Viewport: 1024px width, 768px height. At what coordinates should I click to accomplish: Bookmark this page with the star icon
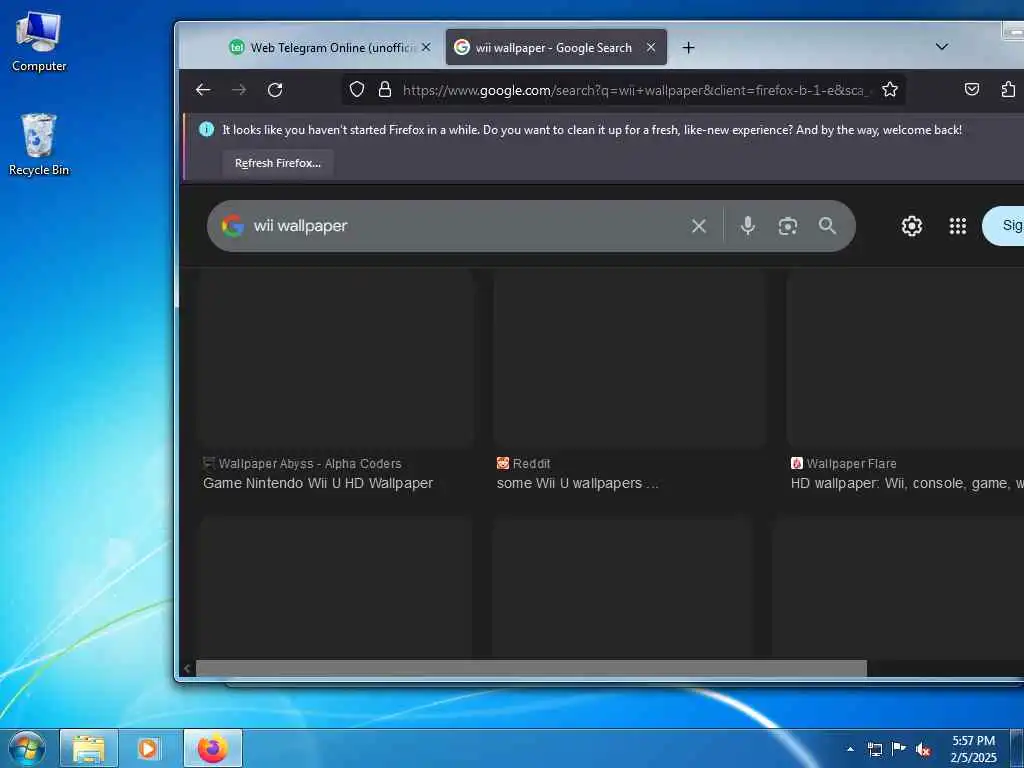[x=889, y=89]
